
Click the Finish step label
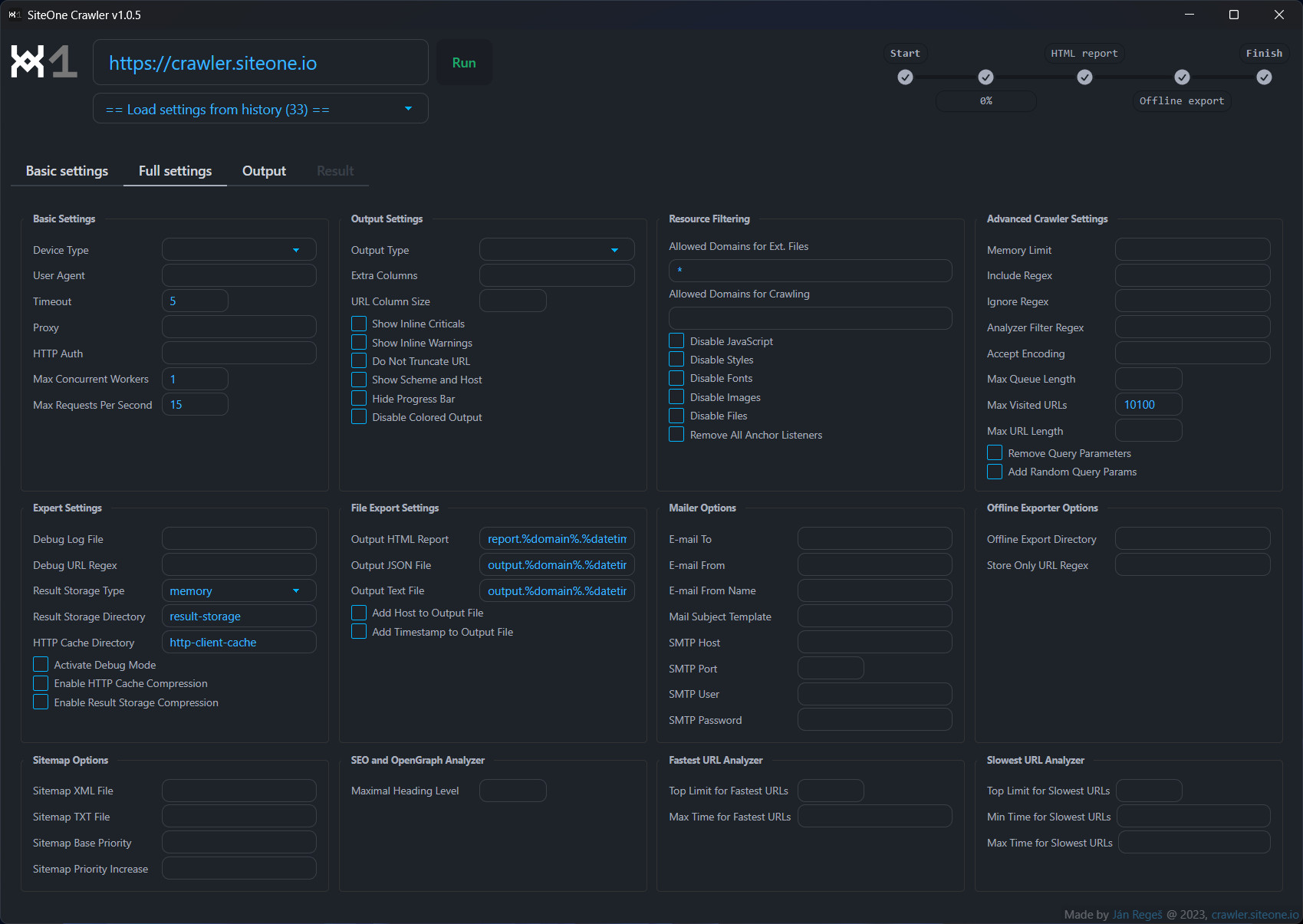(x=1264, y=53)
